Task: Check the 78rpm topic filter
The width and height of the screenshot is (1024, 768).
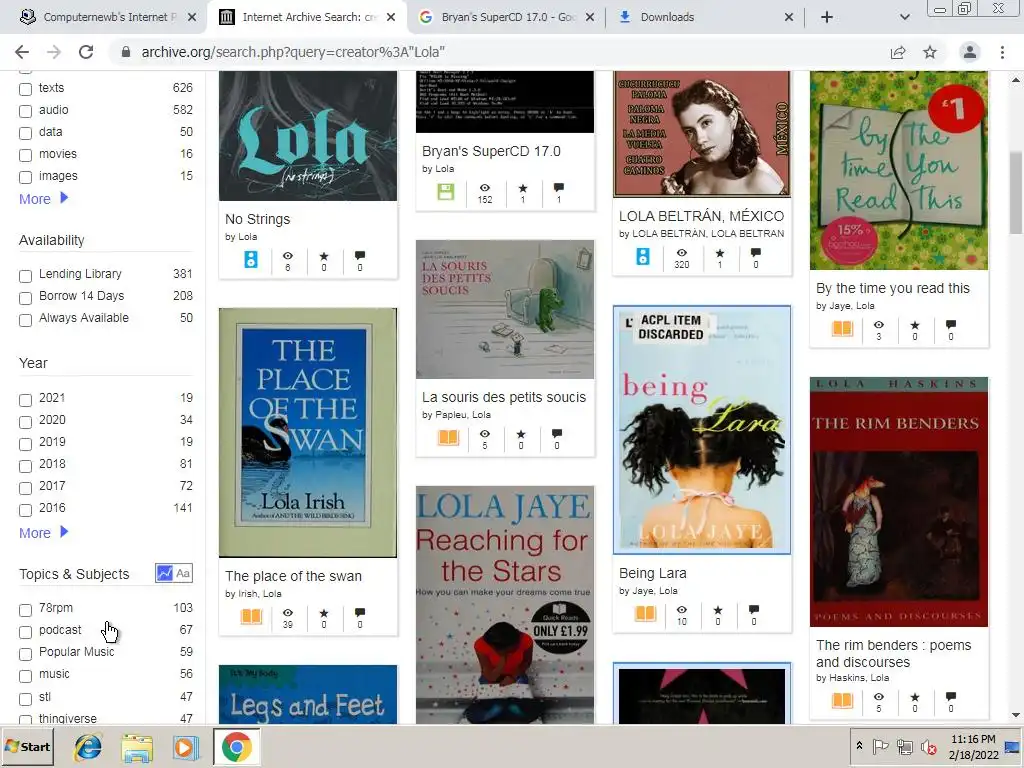Action: pyautogui.click(x=25, y=610)
